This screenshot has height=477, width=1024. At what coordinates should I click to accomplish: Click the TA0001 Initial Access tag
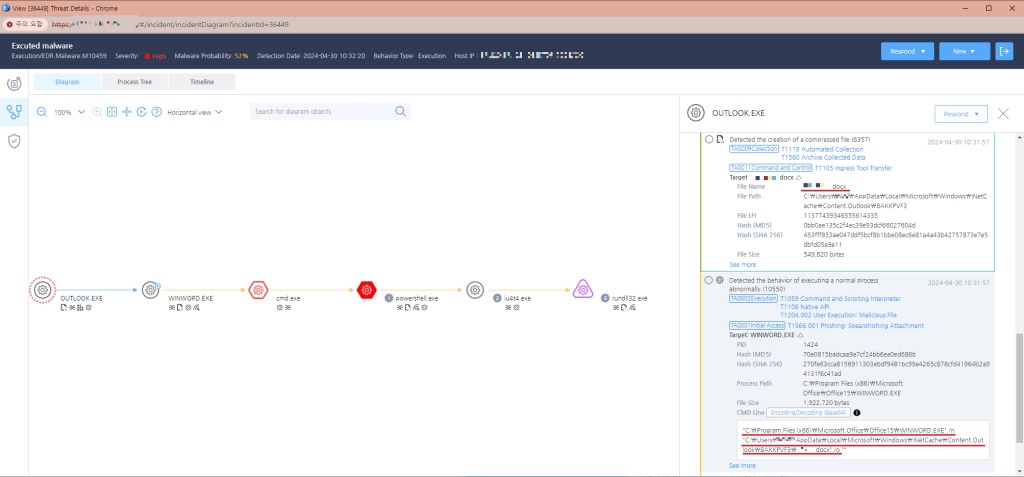click(757, 325)
